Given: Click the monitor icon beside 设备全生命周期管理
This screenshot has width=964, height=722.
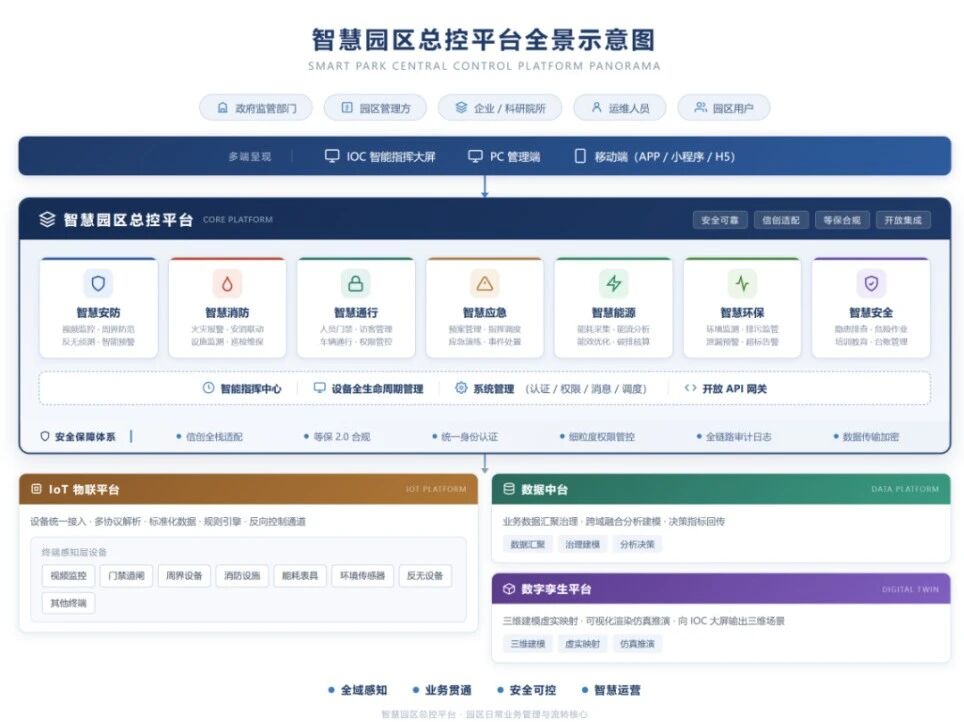Looking at the screenshot, I should click(x=320, y=388).
